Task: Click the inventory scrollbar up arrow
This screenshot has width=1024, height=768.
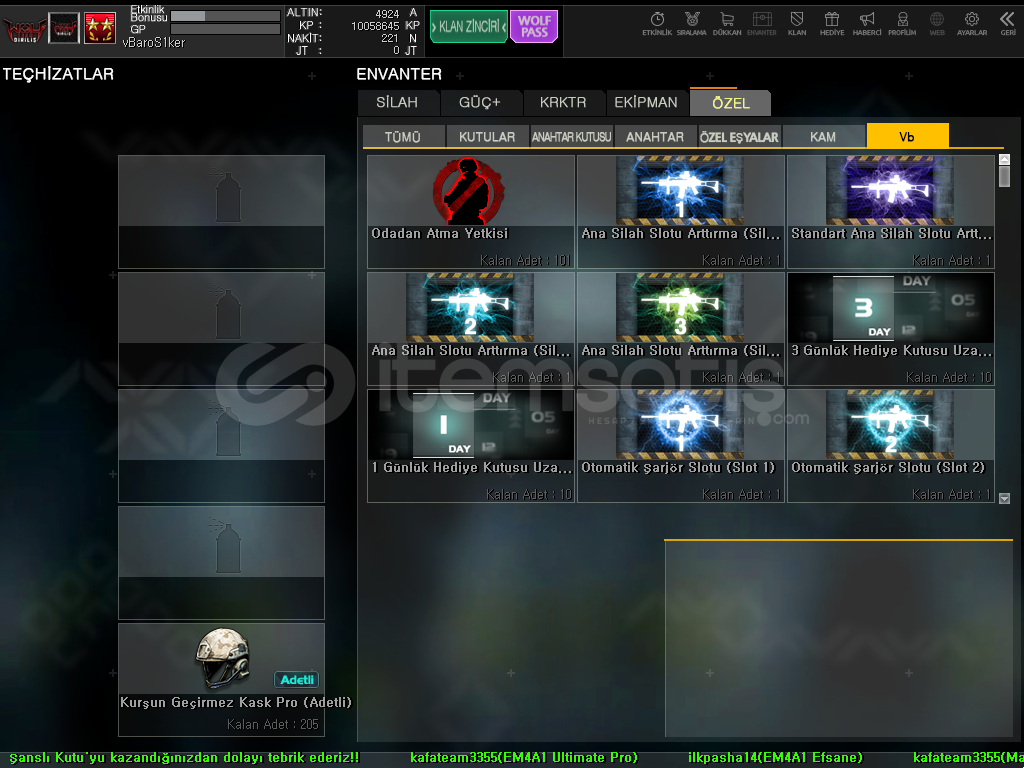Action: click(1004, 159)
